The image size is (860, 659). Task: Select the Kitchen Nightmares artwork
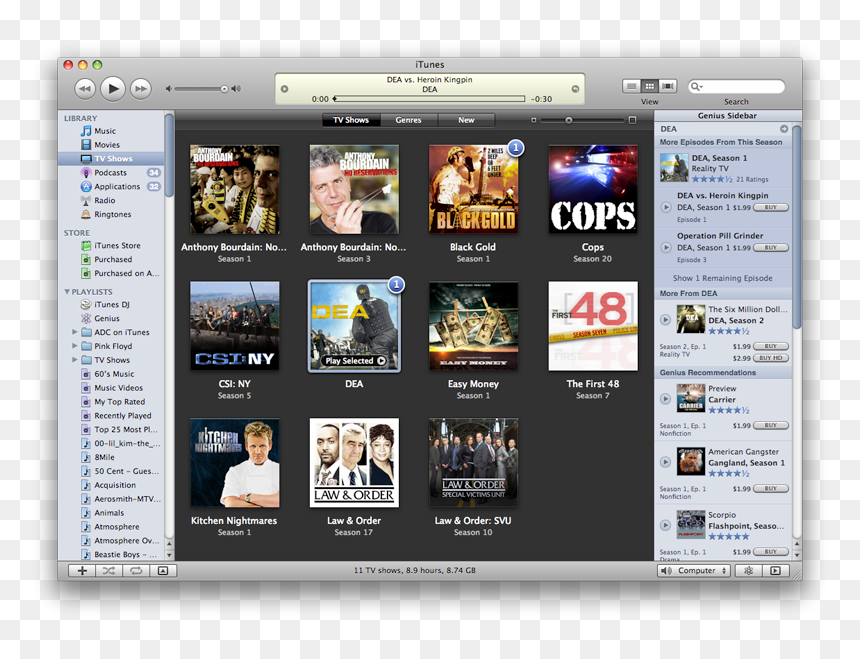(x=234, y=463)
